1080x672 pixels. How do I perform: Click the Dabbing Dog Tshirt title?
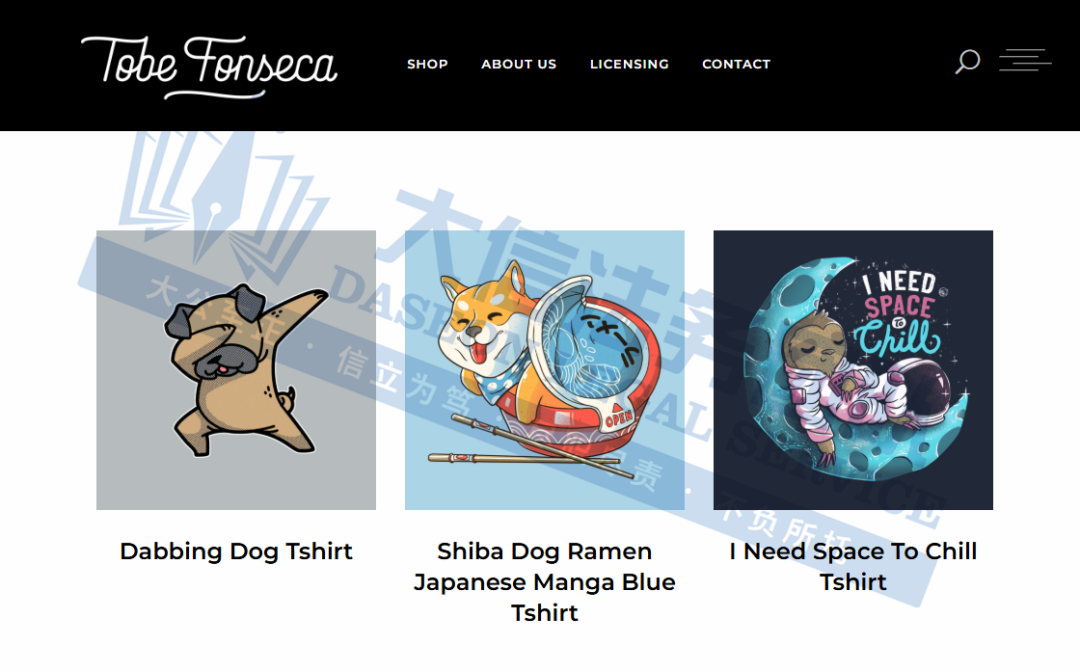[236, 552]
